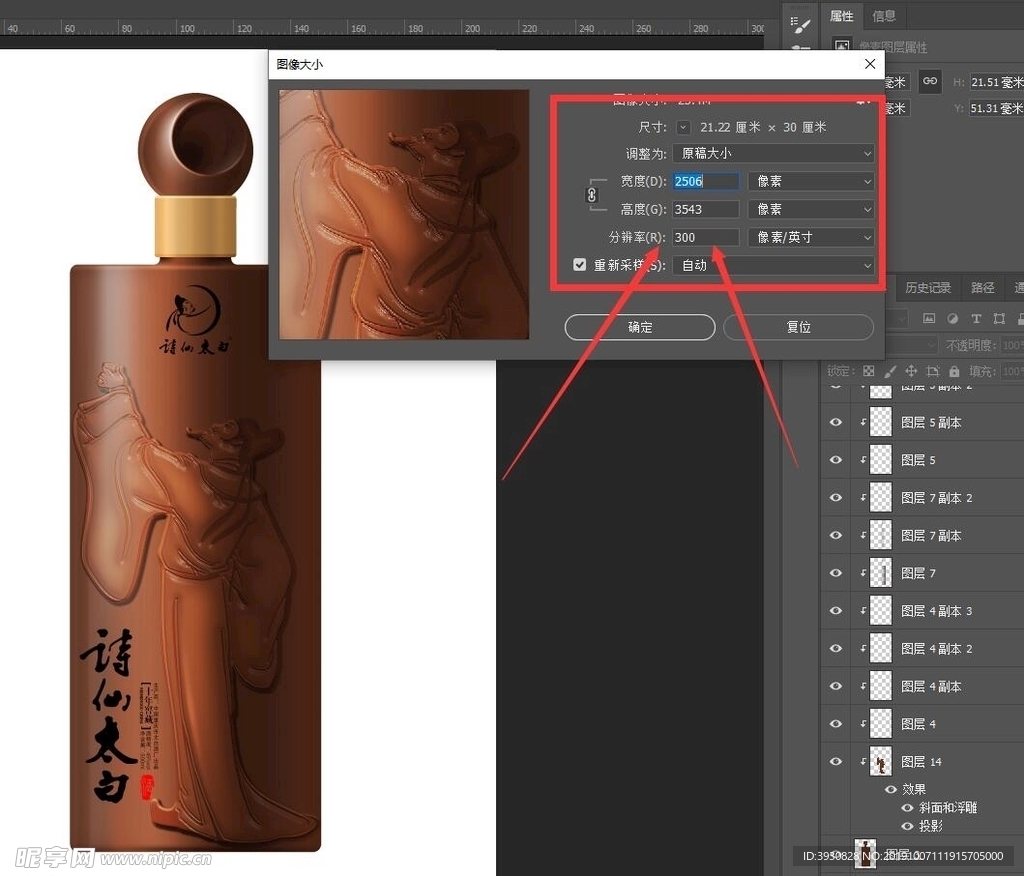Switch to the 路径 Paths tab
1024x876 pixels.
[981, 287]
